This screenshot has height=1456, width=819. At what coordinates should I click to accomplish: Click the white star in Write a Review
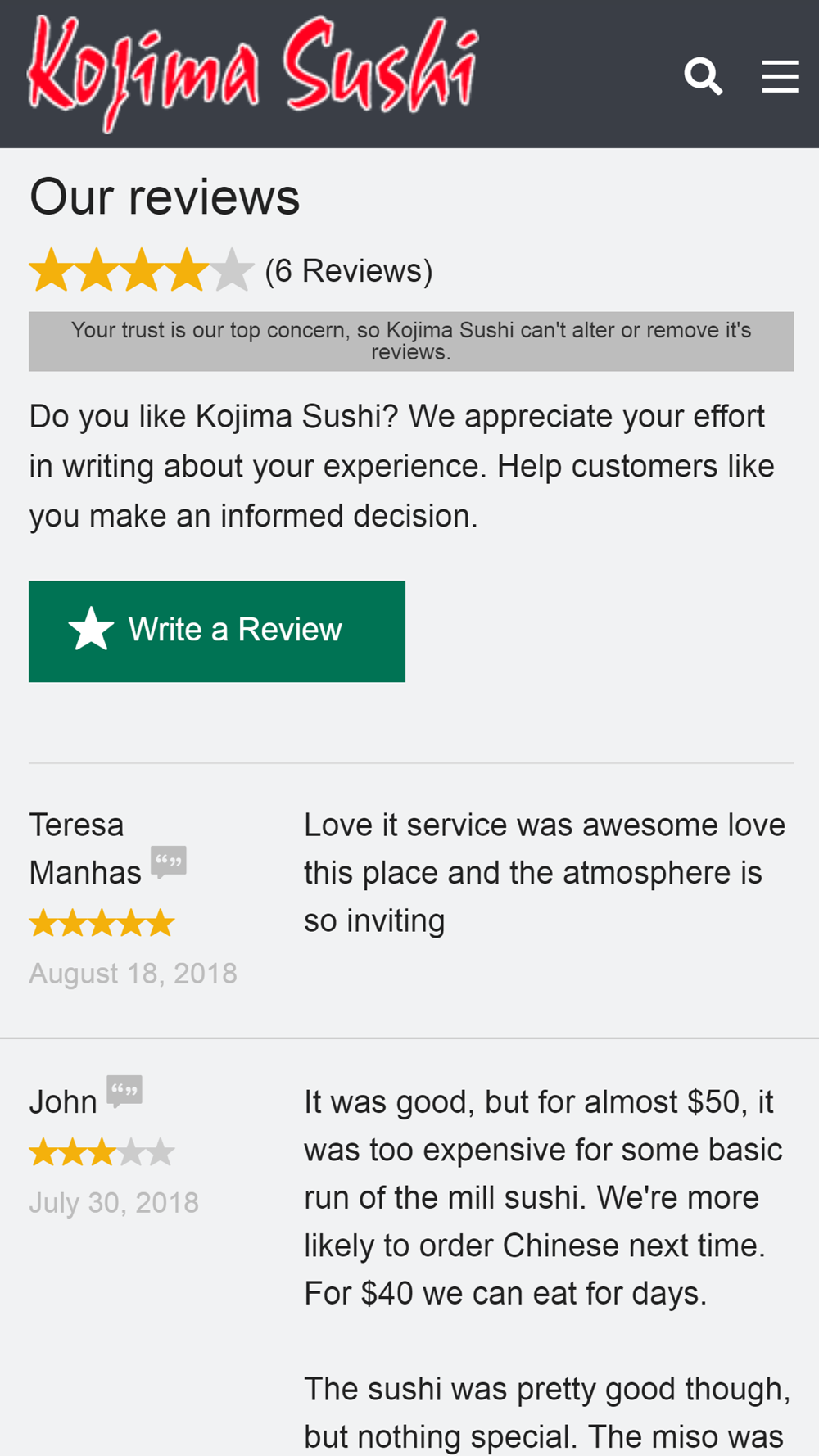91,629
